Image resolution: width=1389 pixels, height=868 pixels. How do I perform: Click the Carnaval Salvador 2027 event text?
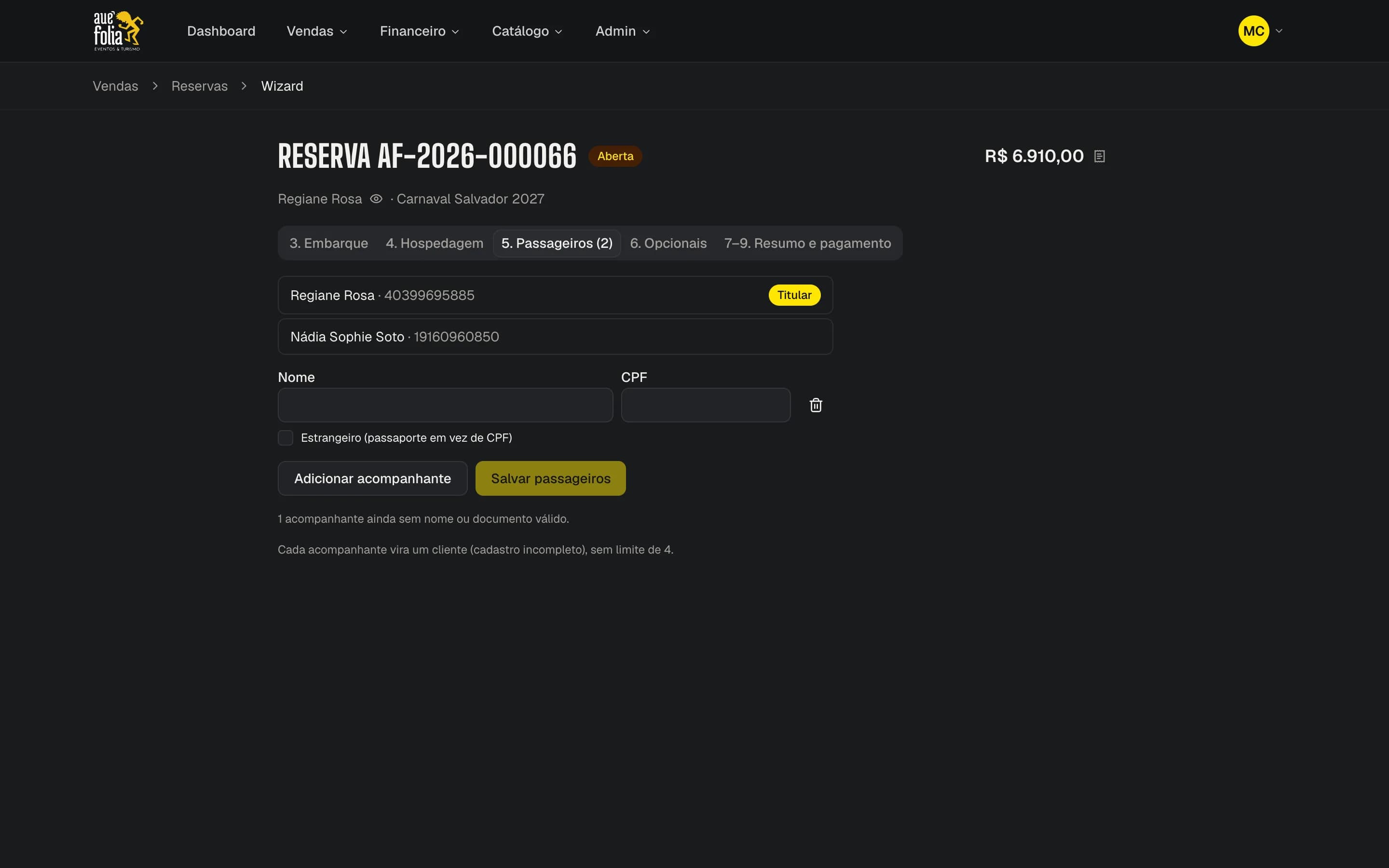pos(470,199)
